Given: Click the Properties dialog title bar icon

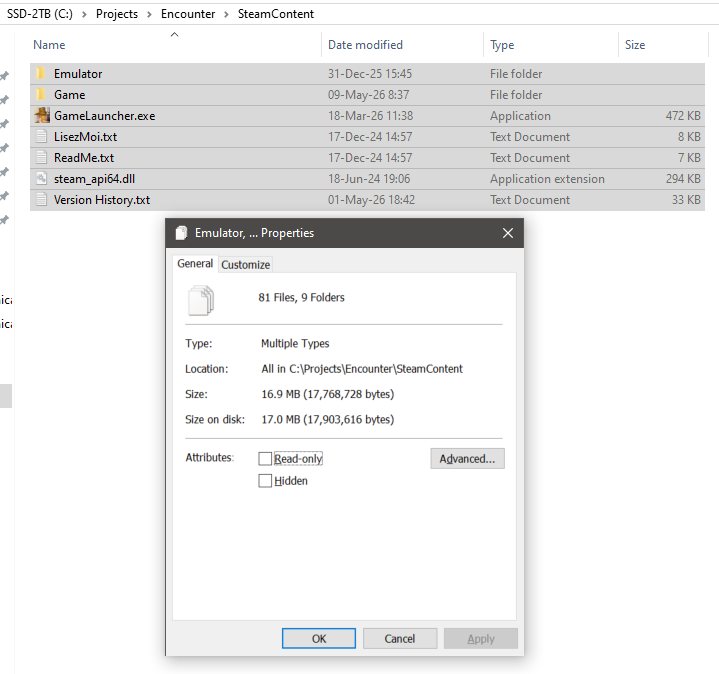Looking at the screenshot, I should click(x=182, y=233).
